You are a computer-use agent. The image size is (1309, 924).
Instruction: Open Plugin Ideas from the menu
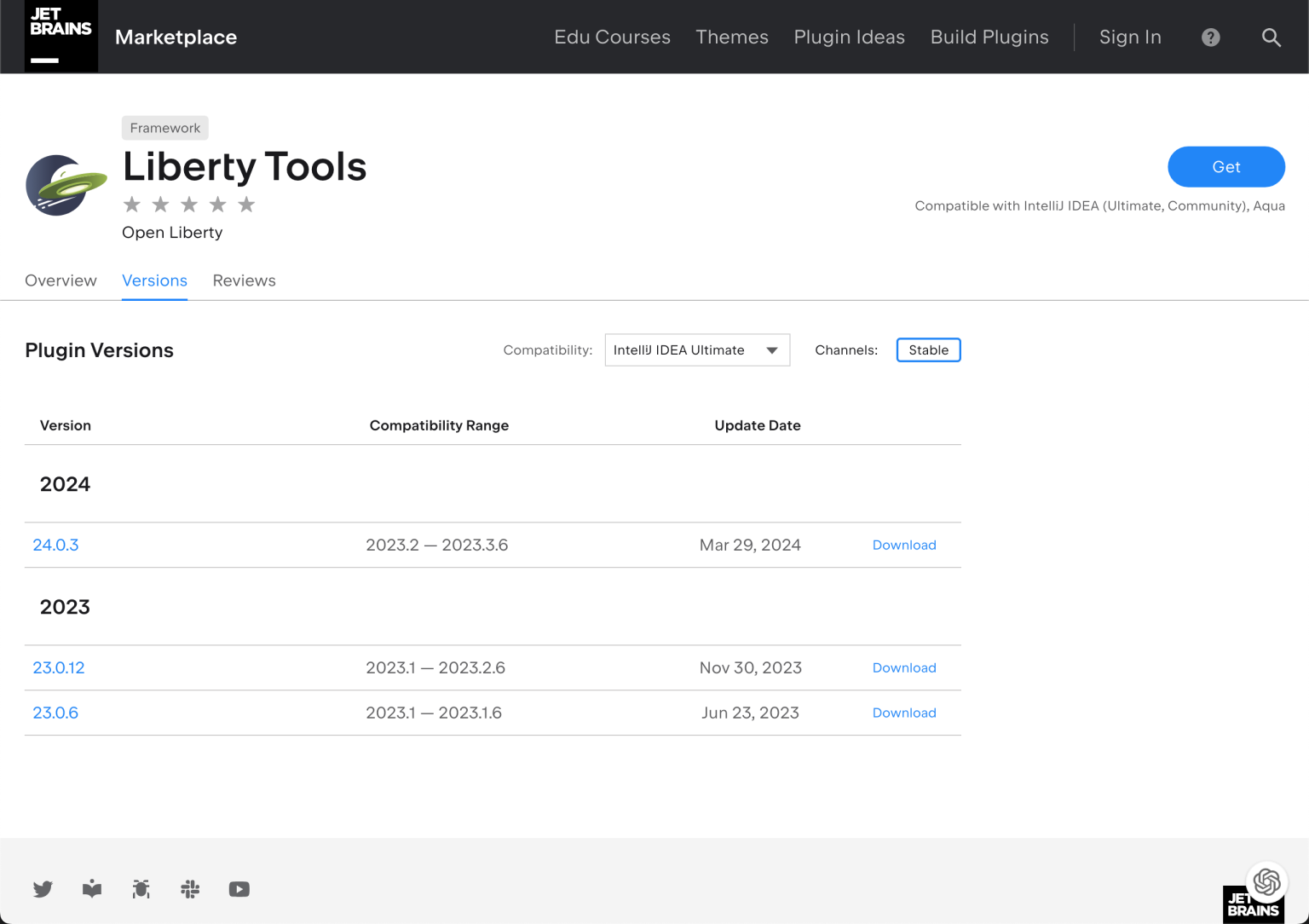coord(849,38)
